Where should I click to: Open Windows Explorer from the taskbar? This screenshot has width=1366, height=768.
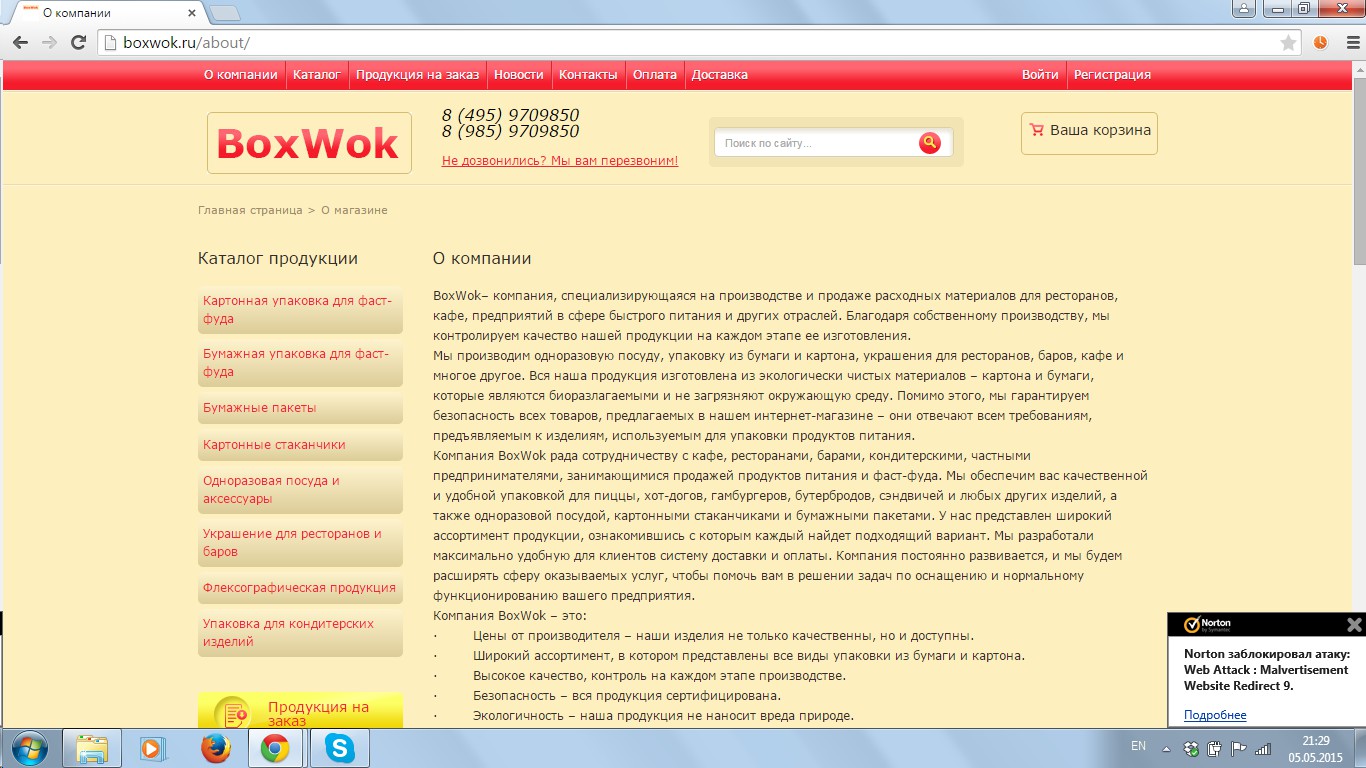tap(92, 748)
